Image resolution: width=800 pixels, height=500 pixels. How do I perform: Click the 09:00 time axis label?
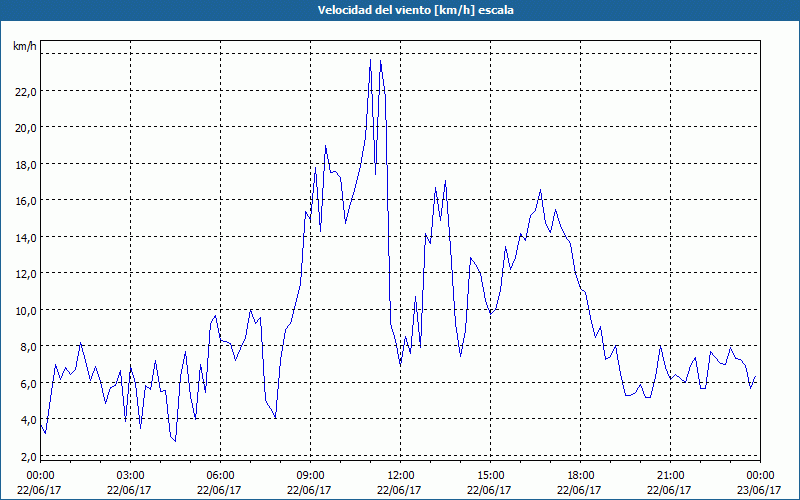click(x=311, y=476)
